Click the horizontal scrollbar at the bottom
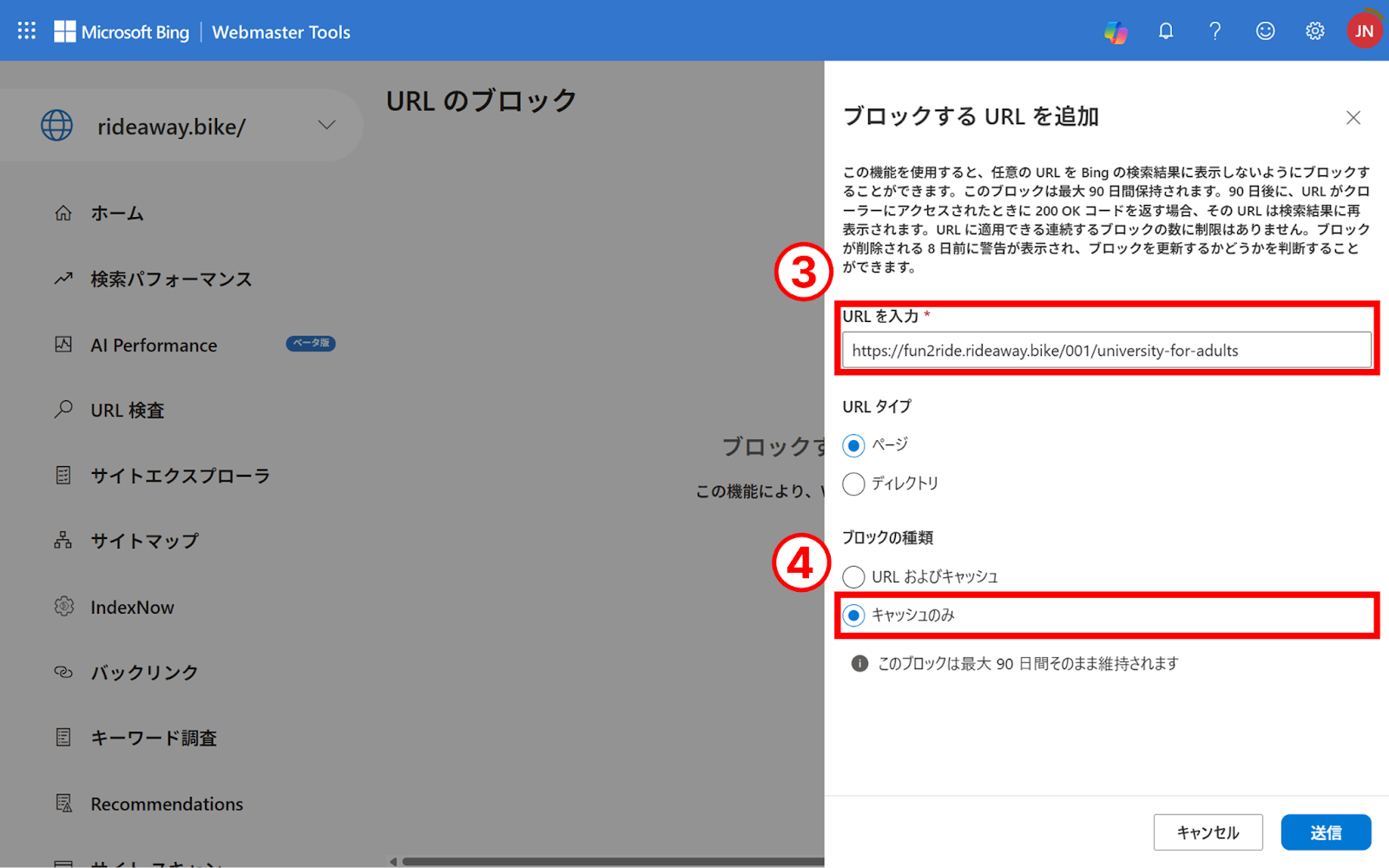 (x=608, y=861)
